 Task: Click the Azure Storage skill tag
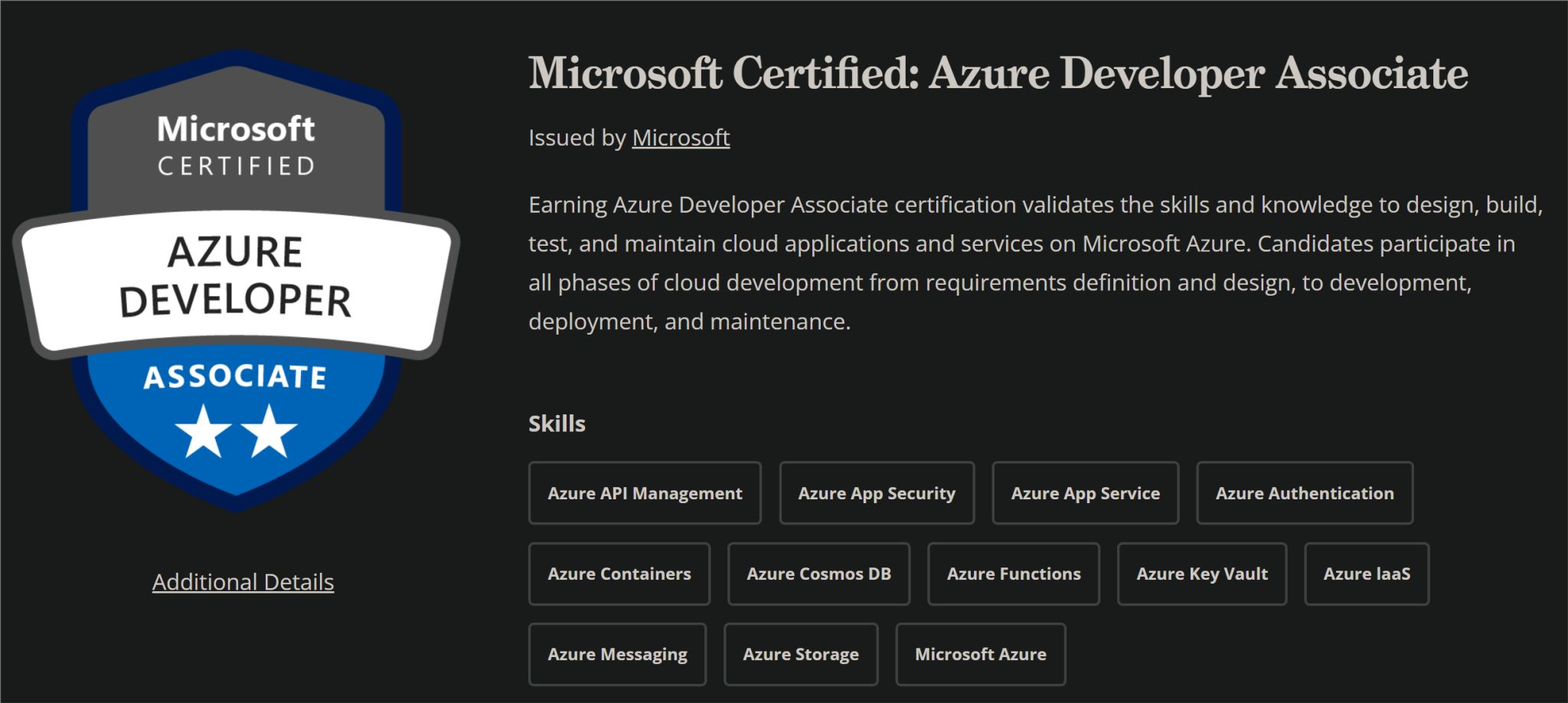point(801,654)
